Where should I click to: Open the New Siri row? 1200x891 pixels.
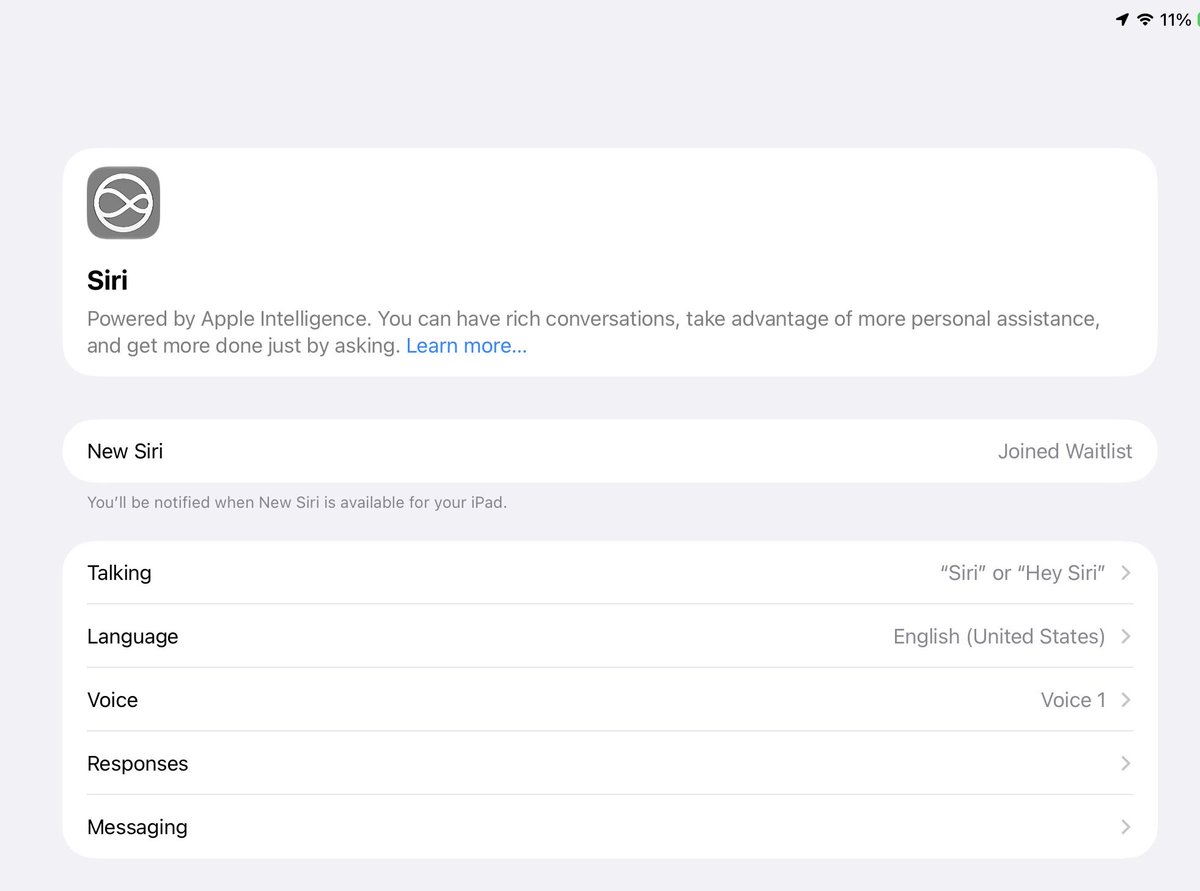click(610, 451)
